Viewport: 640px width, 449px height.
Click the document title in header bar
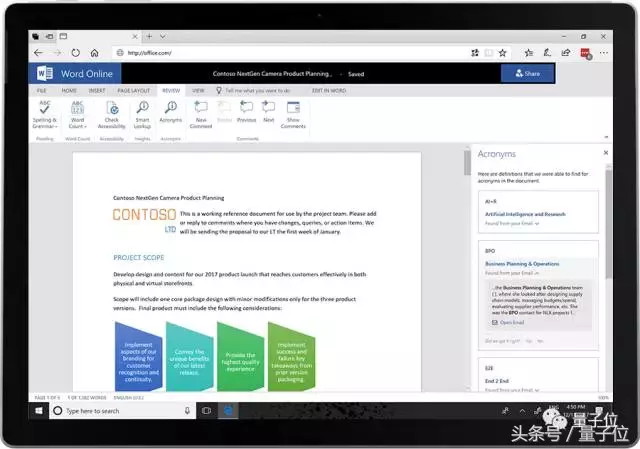tap(272, 74)
